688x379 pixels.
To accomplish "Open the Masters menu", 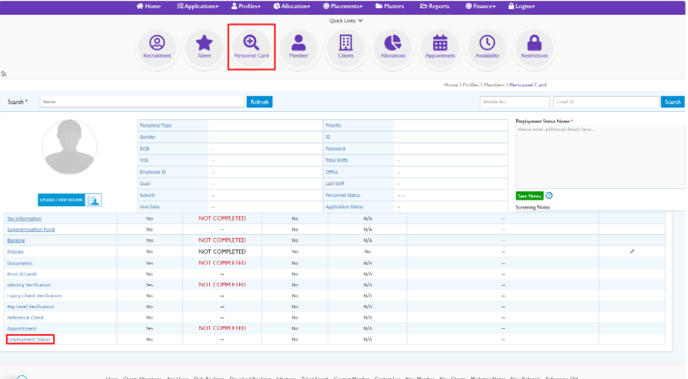I will [390, 6].
